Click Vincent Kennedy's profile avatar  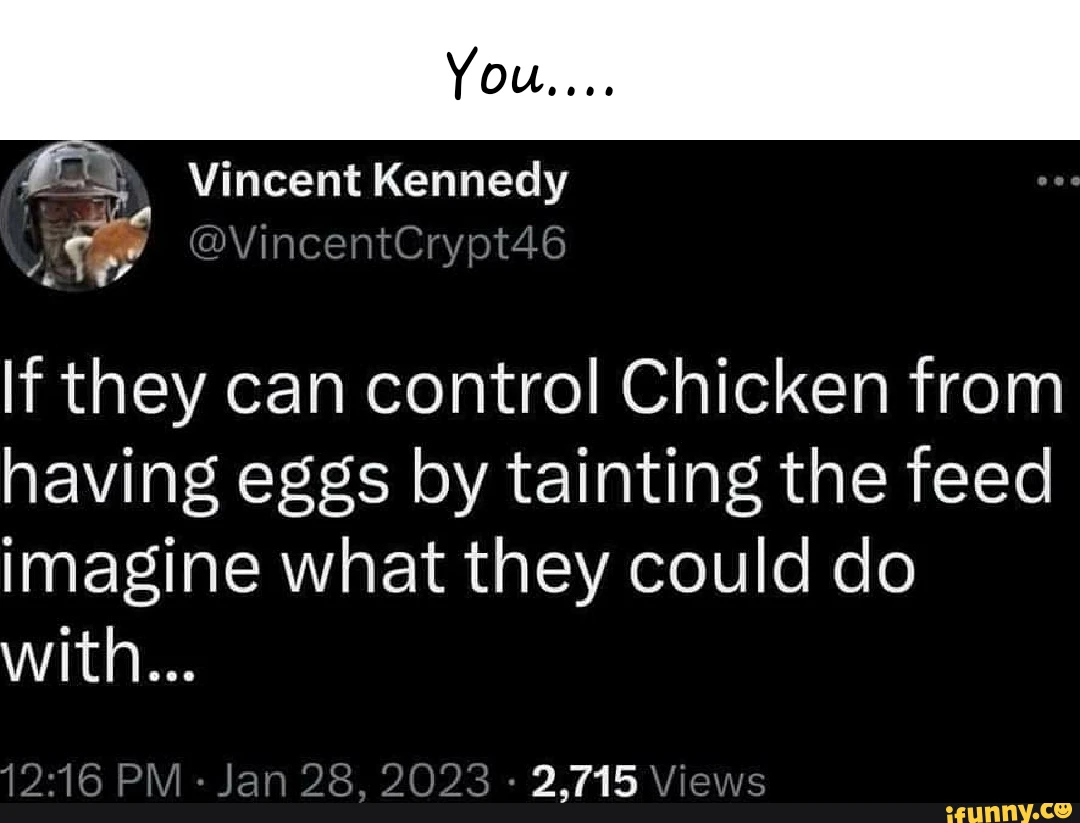pyautogui.click(x=75, y=215)
